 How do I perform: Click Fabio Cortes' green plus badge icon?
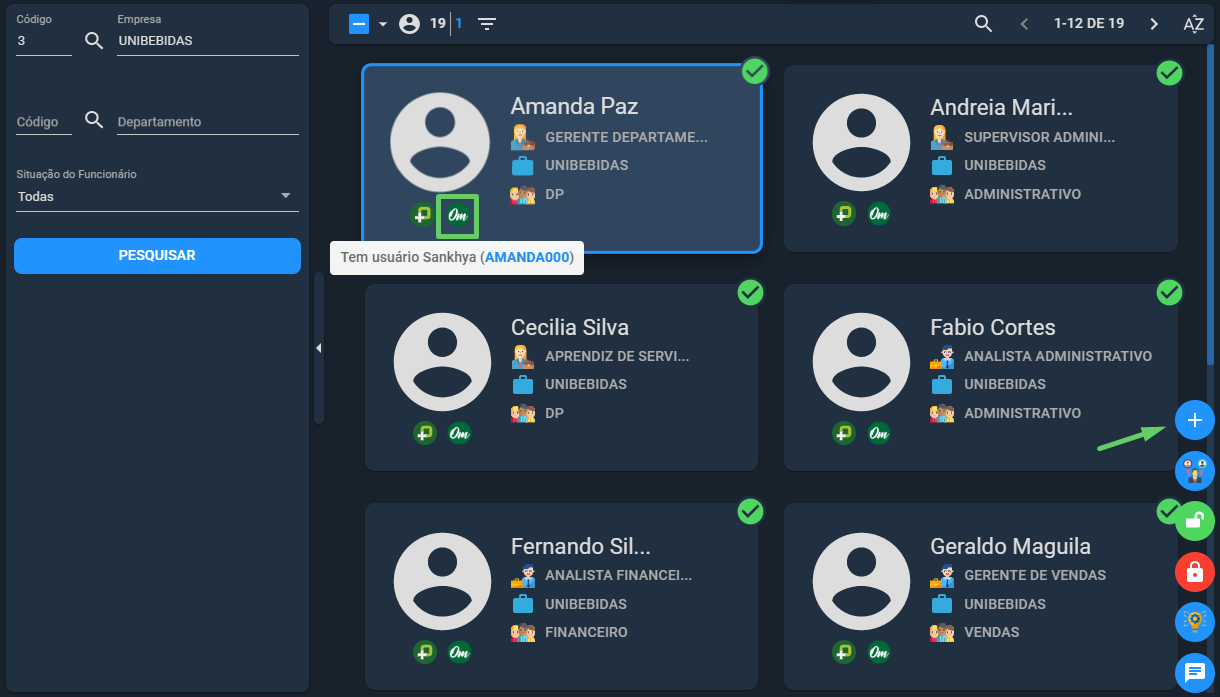coord(844,433)
